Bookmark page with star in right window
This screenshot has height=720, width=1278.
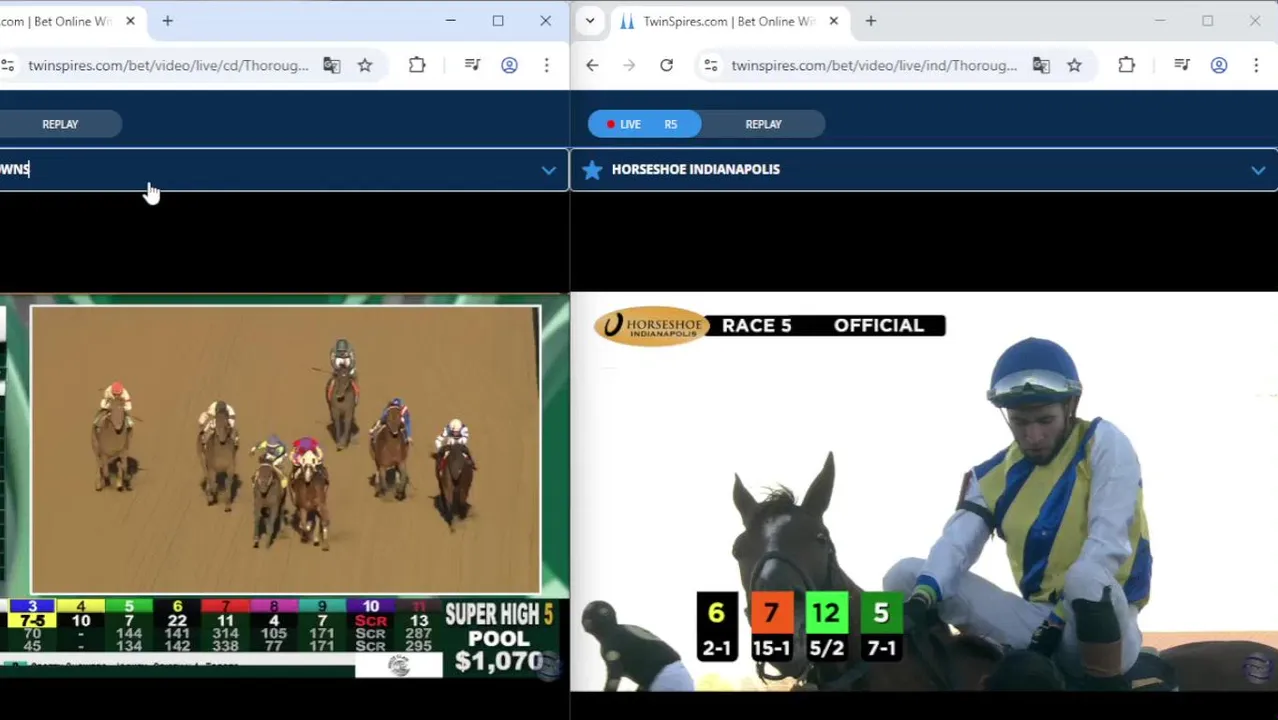1074,65
